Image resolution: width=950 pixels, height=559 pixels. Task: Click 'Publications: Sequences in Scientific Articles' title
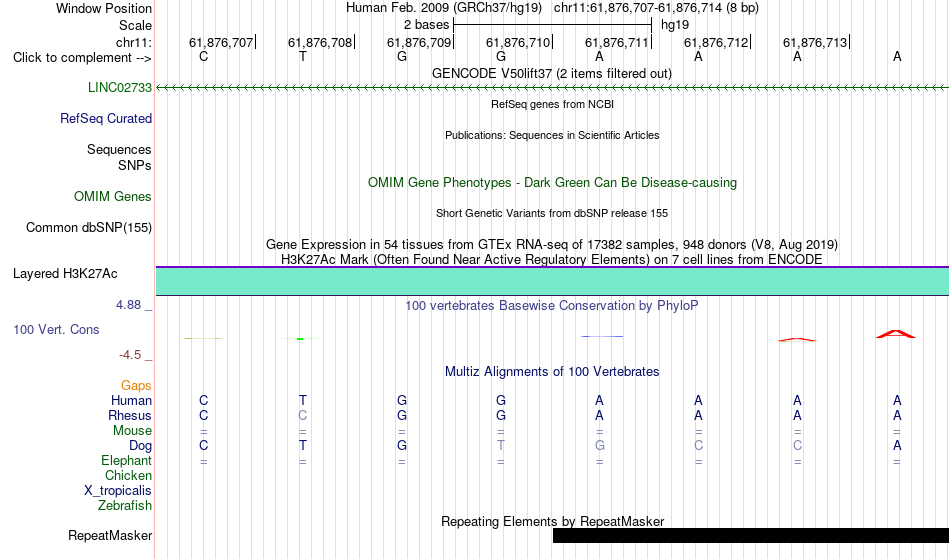[x=552, y=135]
